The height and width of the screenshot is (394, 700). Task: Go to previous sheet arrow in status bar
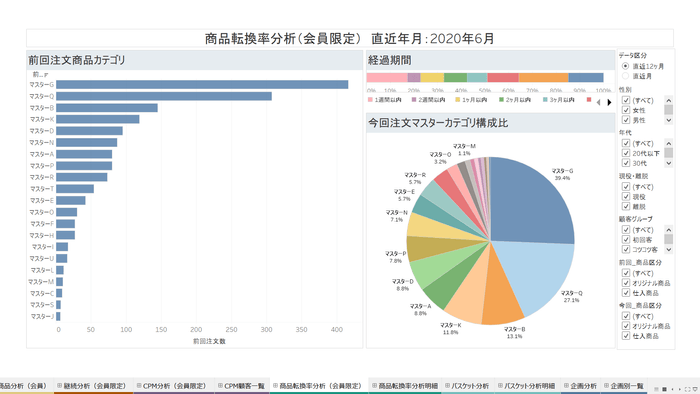pos(672,389)
